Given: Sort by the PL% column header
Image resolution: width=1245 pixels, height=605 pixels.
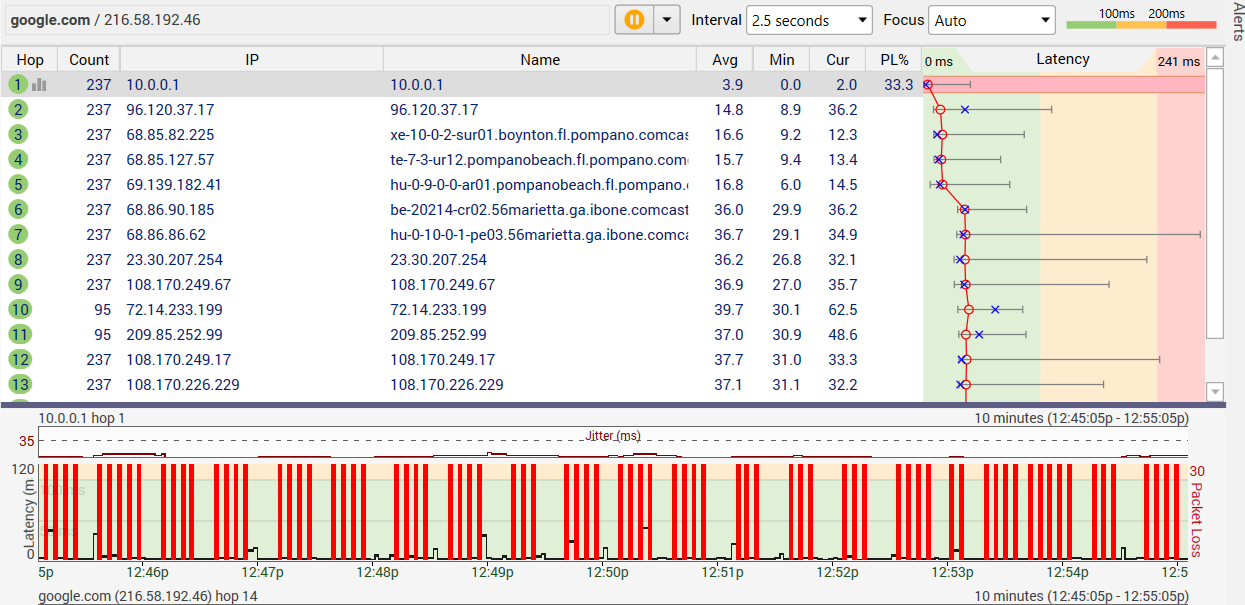Looking at the screenshot, I should point(894,60).
